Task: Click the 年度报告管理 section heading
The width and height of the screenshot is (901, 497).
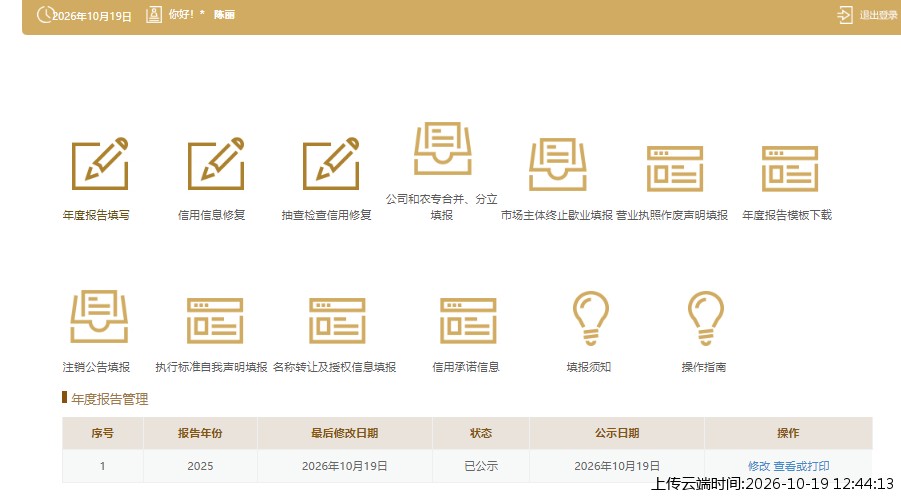Action: click(110, 399)
